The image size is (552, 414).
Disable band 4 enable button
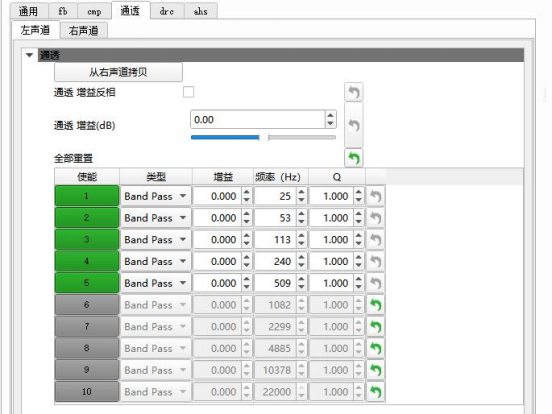pos(87,261)
